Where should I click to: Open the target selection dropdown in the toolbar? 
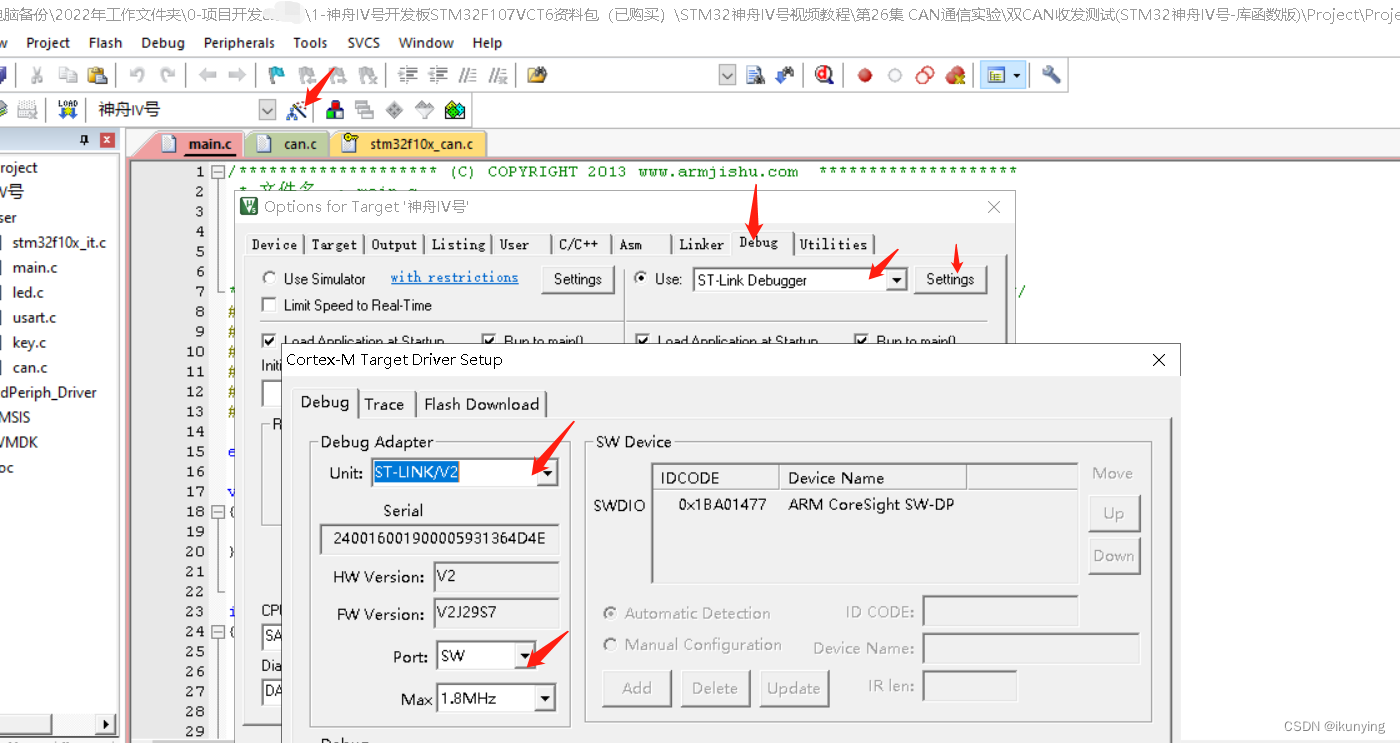point(267,110)
